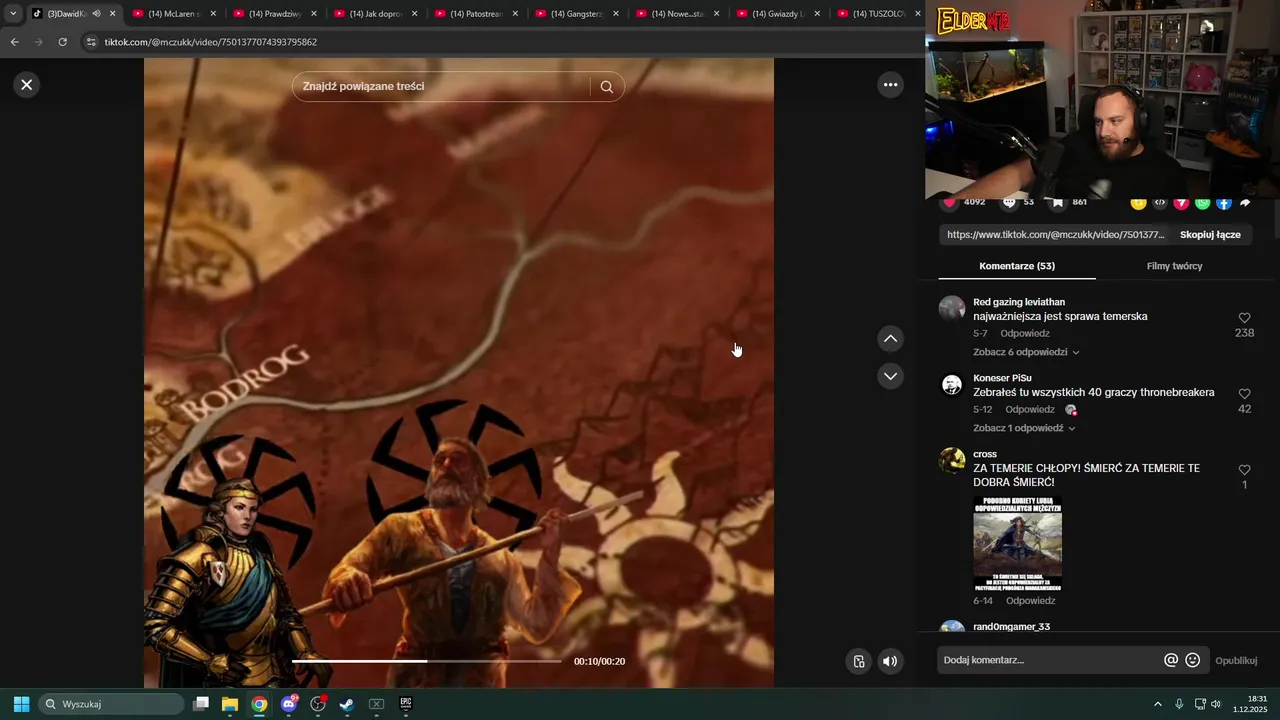Reply to Red gazing leviathan's comment
Image resolution: width=1280 pixels, height=720 pixels.
coord(1025,334)
